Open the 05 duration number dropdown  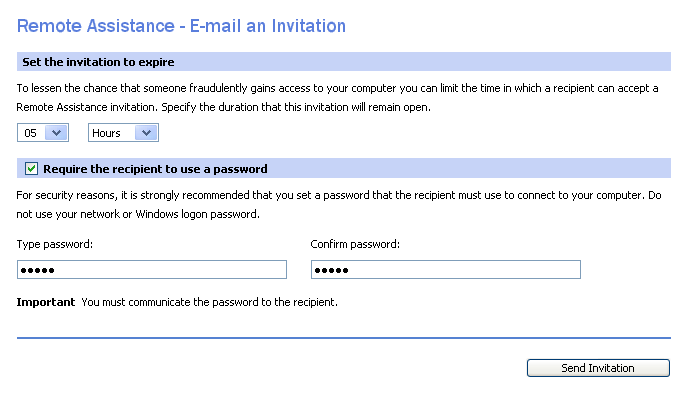(x=56, y=132)
